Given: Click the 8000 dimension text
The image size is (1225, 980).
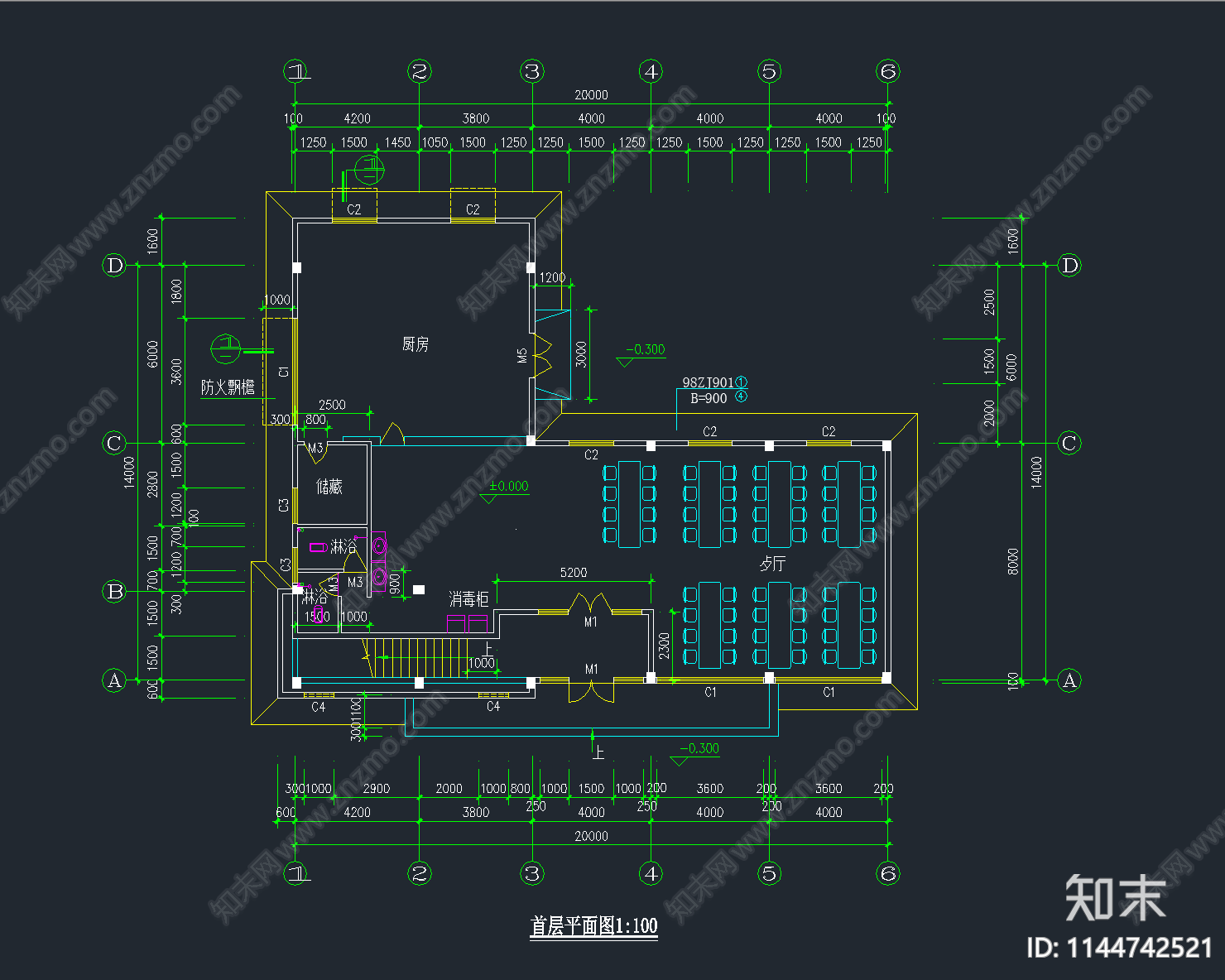Looking at the screenshot, I should click(x=1012, y=561).
